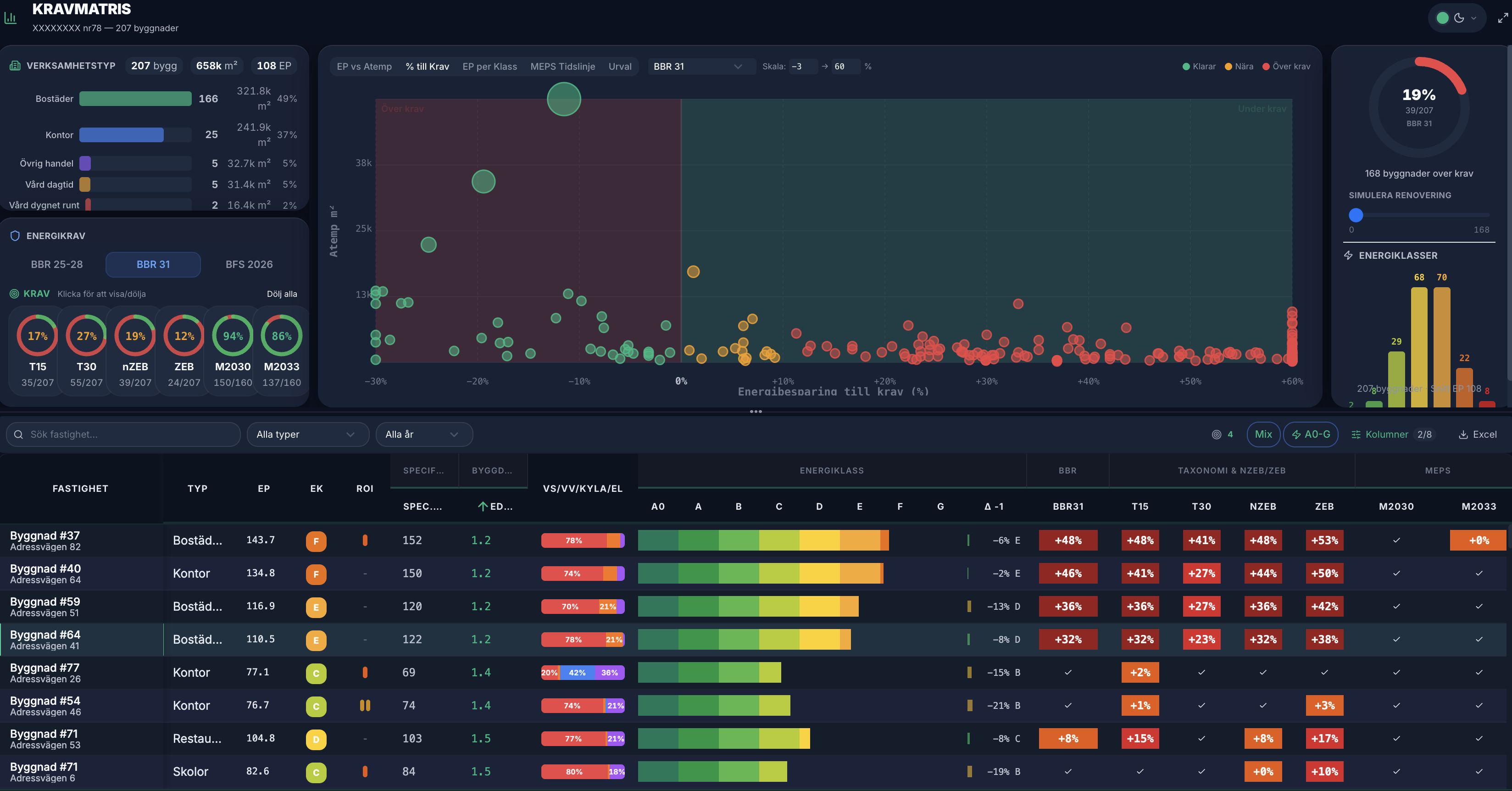The height and width of the screenshot is (791, 1512).
Task: Click the BBR31 checkmark for Byggnad #77
Action: tap(1067, 672)
